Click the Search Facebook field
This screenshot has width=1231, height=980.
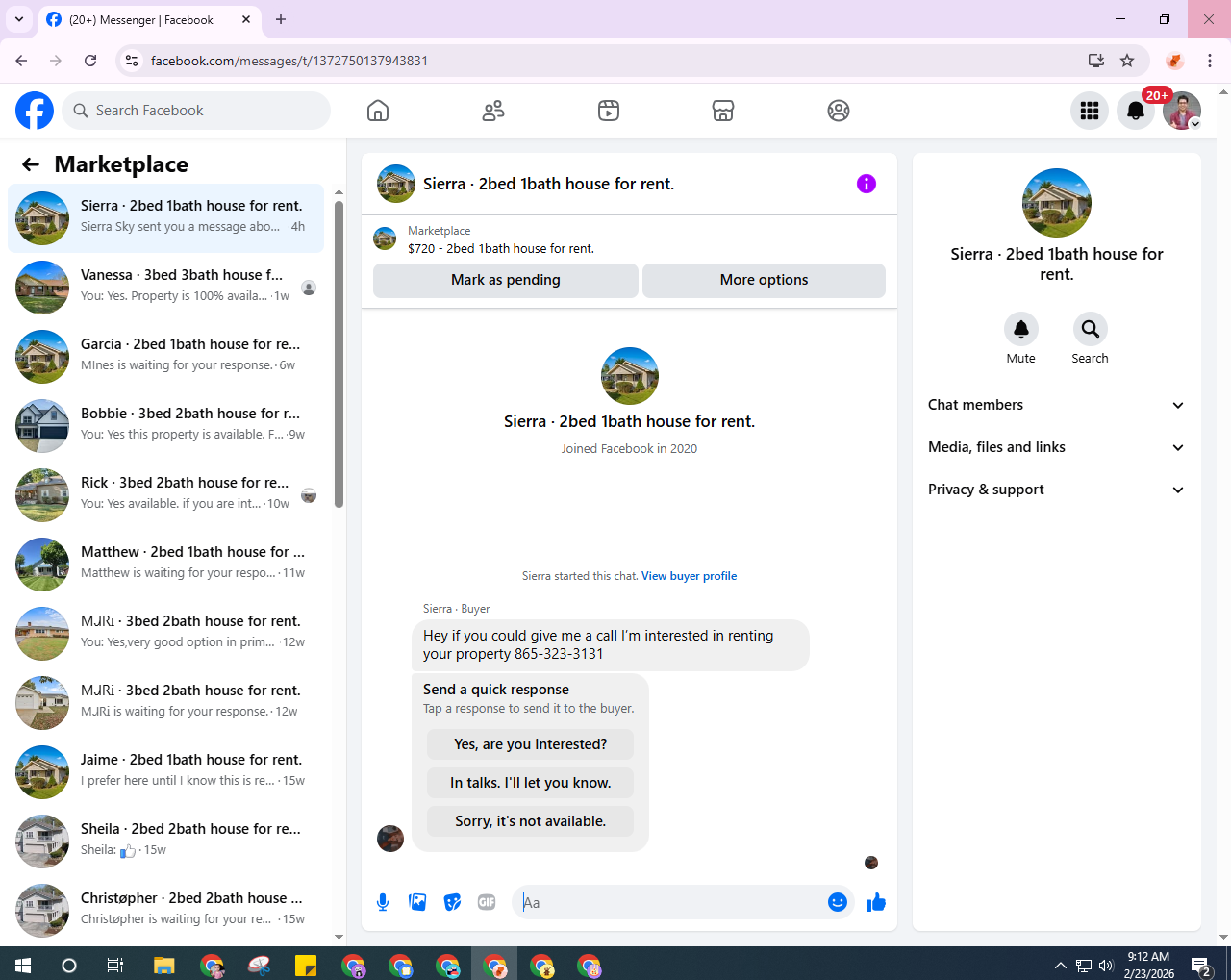[x=196, y=111]
